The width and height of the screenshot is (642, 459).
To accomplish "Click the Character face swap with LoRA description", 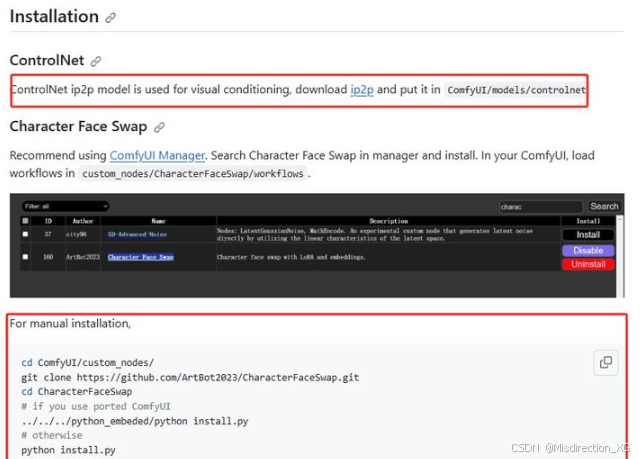I will (291, 257).
